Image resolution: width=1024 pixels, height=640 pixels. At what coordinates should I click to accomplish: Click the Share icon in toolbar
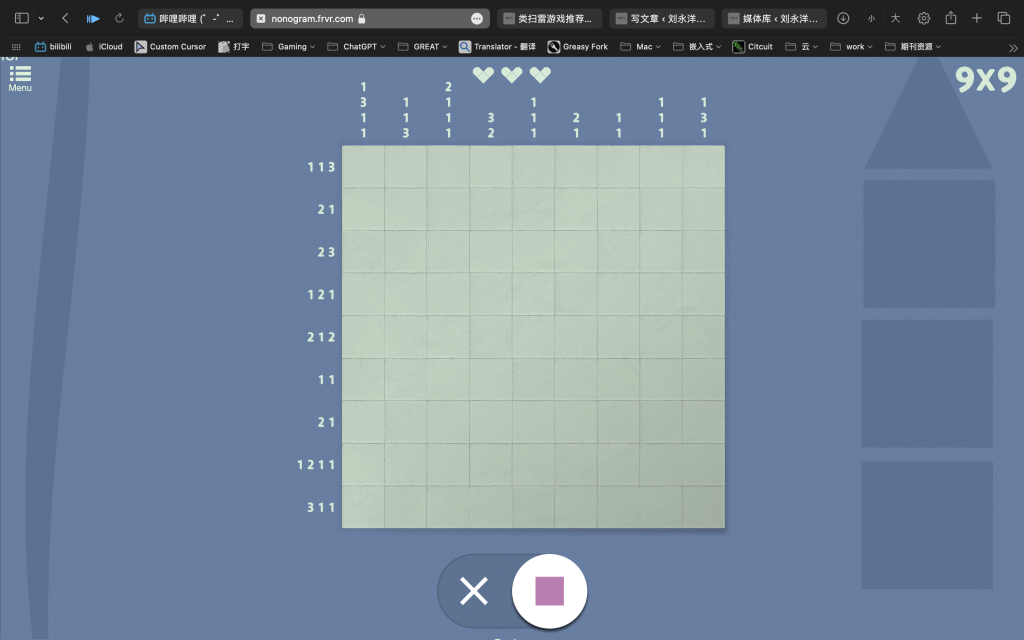tap(951, 18)
